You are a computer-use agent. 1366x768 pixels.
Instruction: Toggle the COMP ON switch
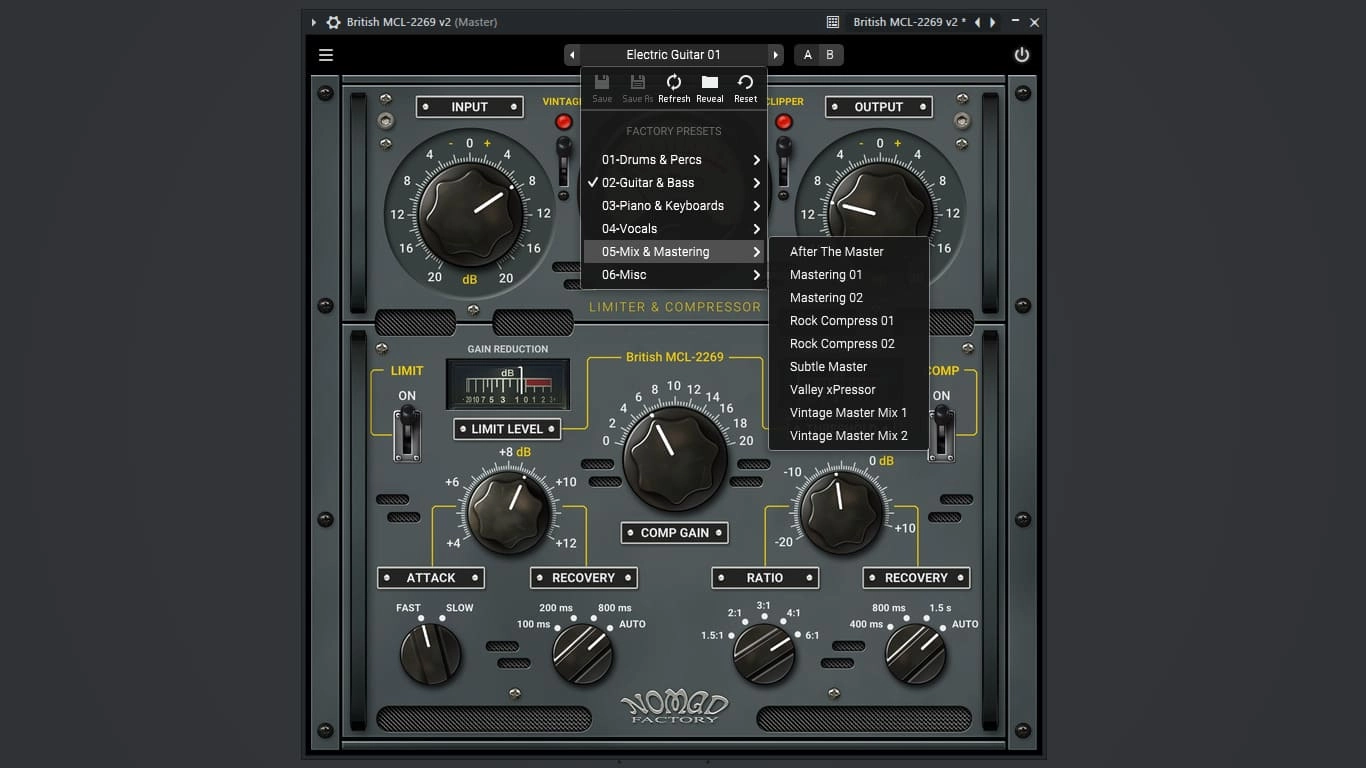pos(941,435)
